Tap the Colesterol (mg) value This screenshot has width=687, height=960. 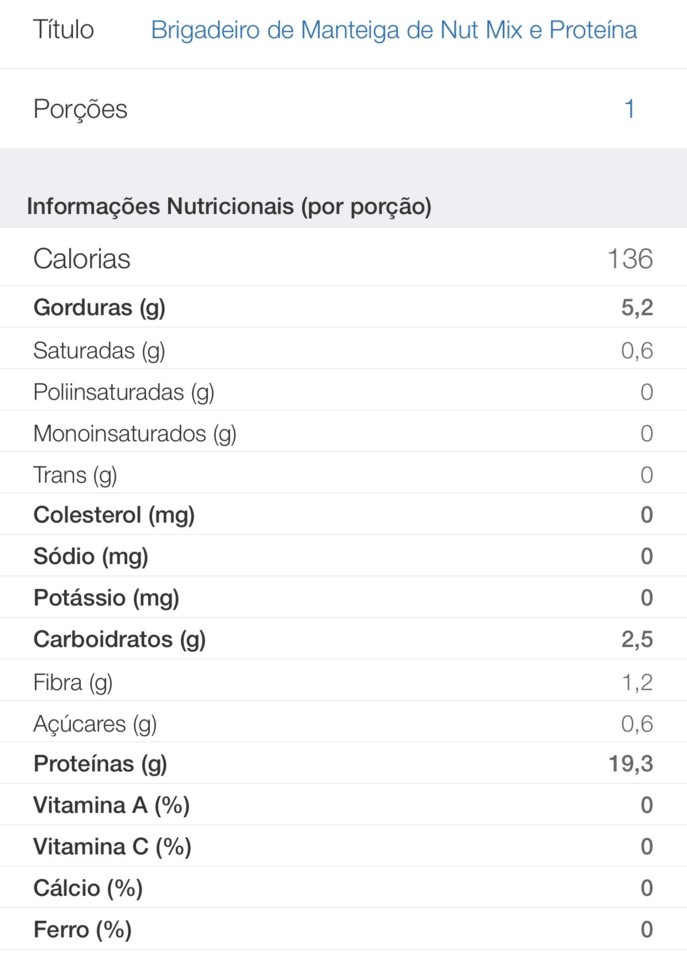point(646,516)
